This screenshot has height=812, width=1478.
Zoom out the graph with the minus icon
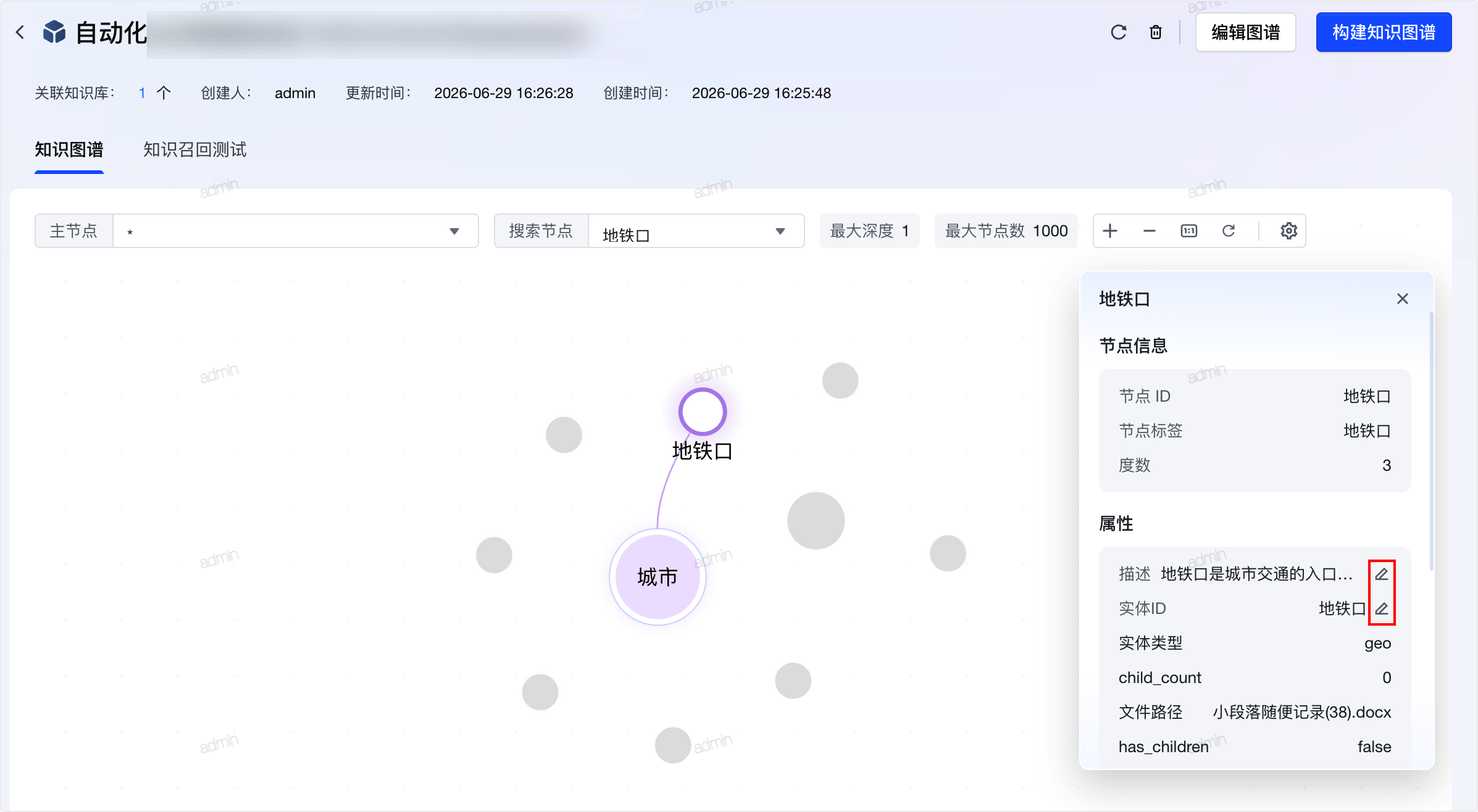(x=1150, y=231)
